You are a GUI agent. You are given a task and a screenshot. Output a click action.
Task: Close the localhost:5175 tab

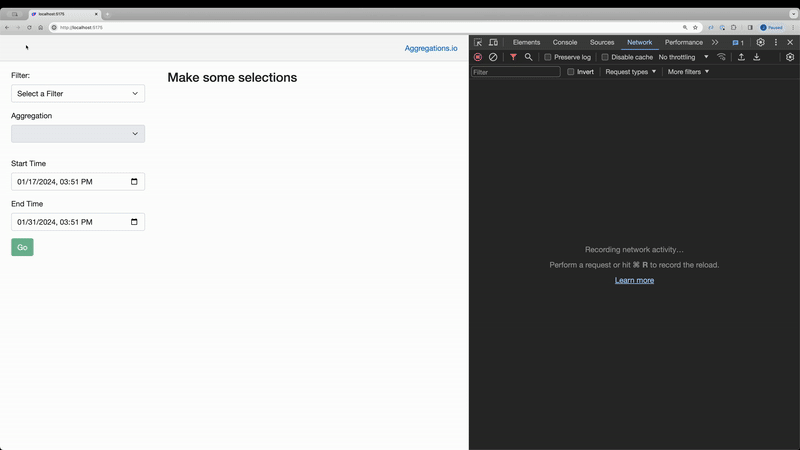(x=96, y=14)
